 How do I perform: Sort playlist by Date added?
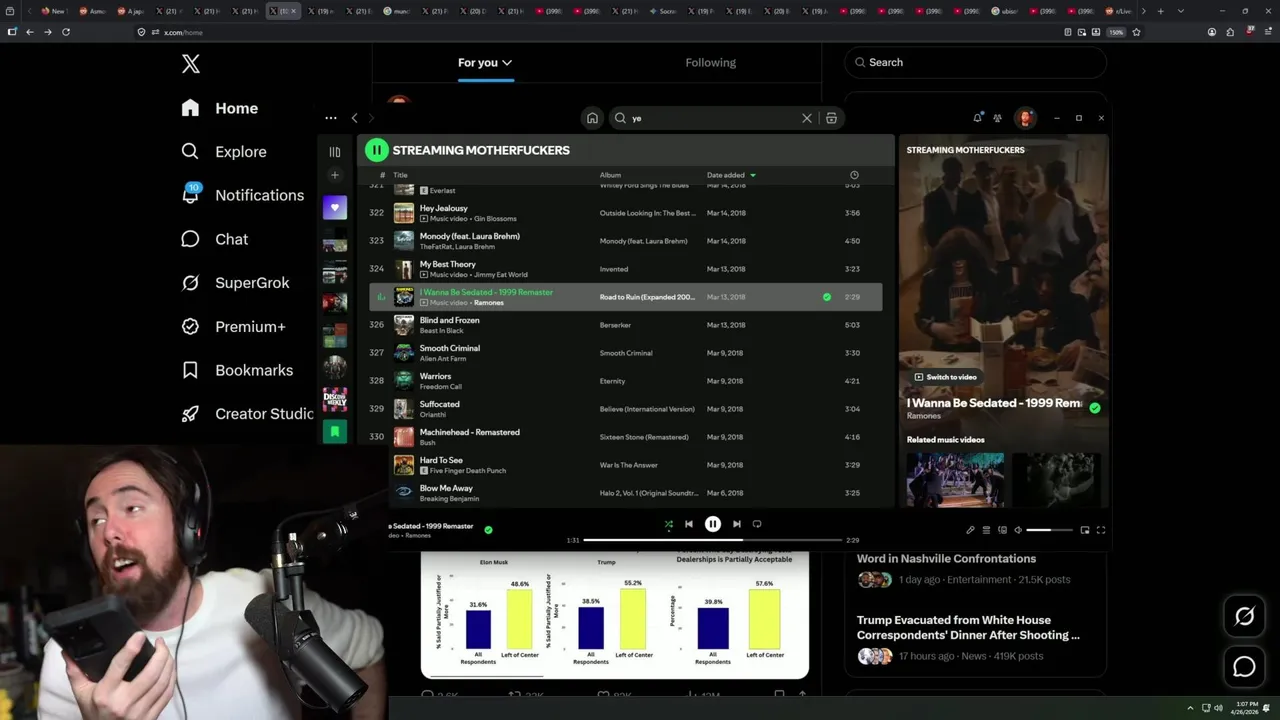(x=731, y=175)
